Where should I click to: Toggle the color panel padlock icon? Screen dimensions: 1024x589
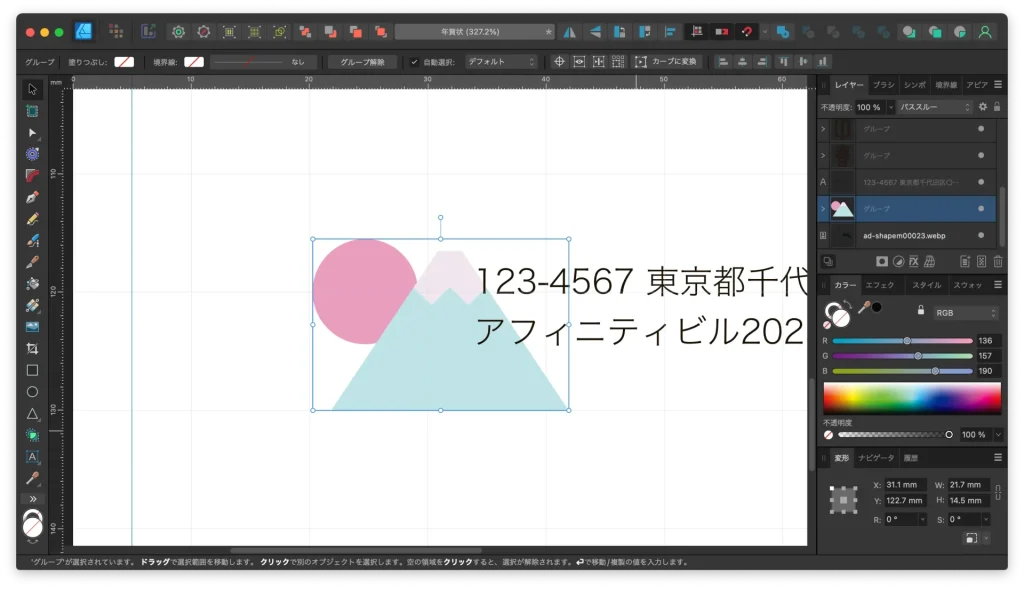(921, 310)
